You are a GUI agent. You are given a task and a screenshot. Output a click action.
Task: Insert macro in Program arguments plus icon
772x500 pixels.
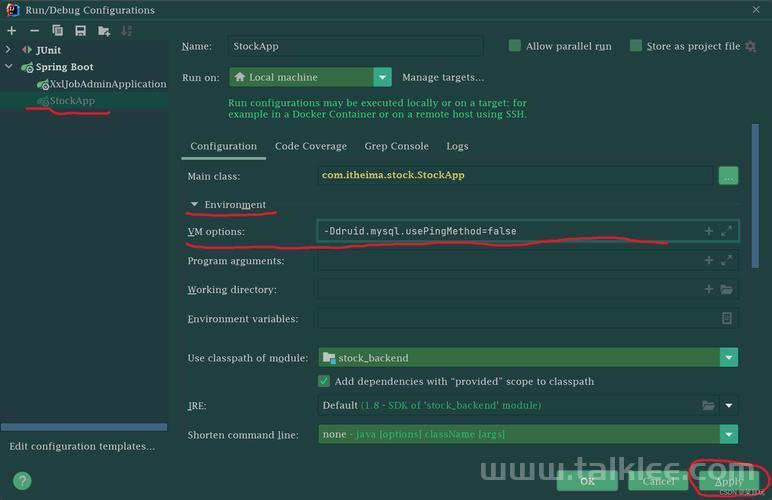(x=708, y=260)
